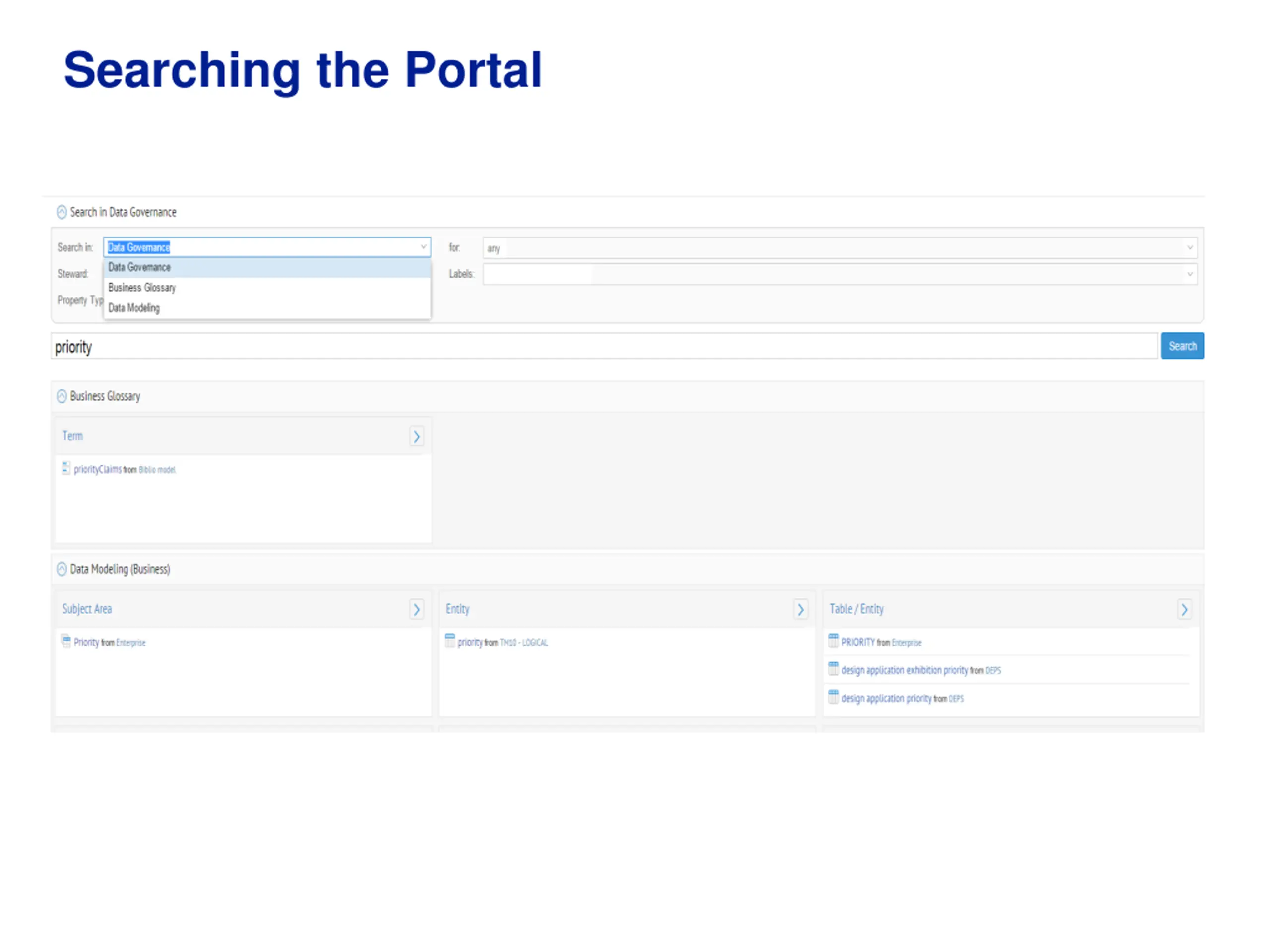Open design application exhibition priority link
The height and width of the screenshot is (952, 1270).
pyautogui.click(x=905, y=670)
